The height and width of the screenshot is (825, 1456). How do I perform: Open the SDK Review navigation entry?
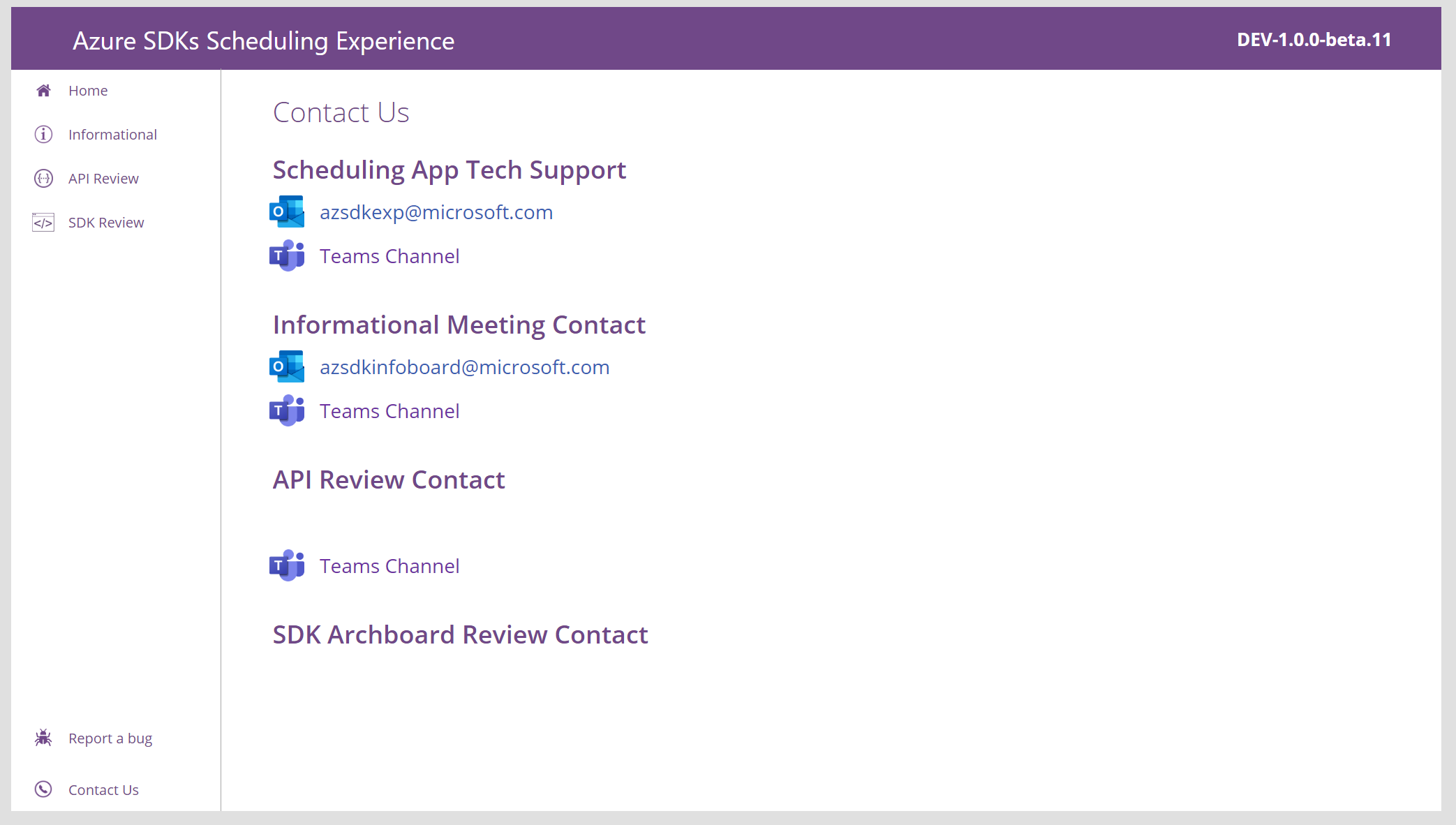[106, 222]
